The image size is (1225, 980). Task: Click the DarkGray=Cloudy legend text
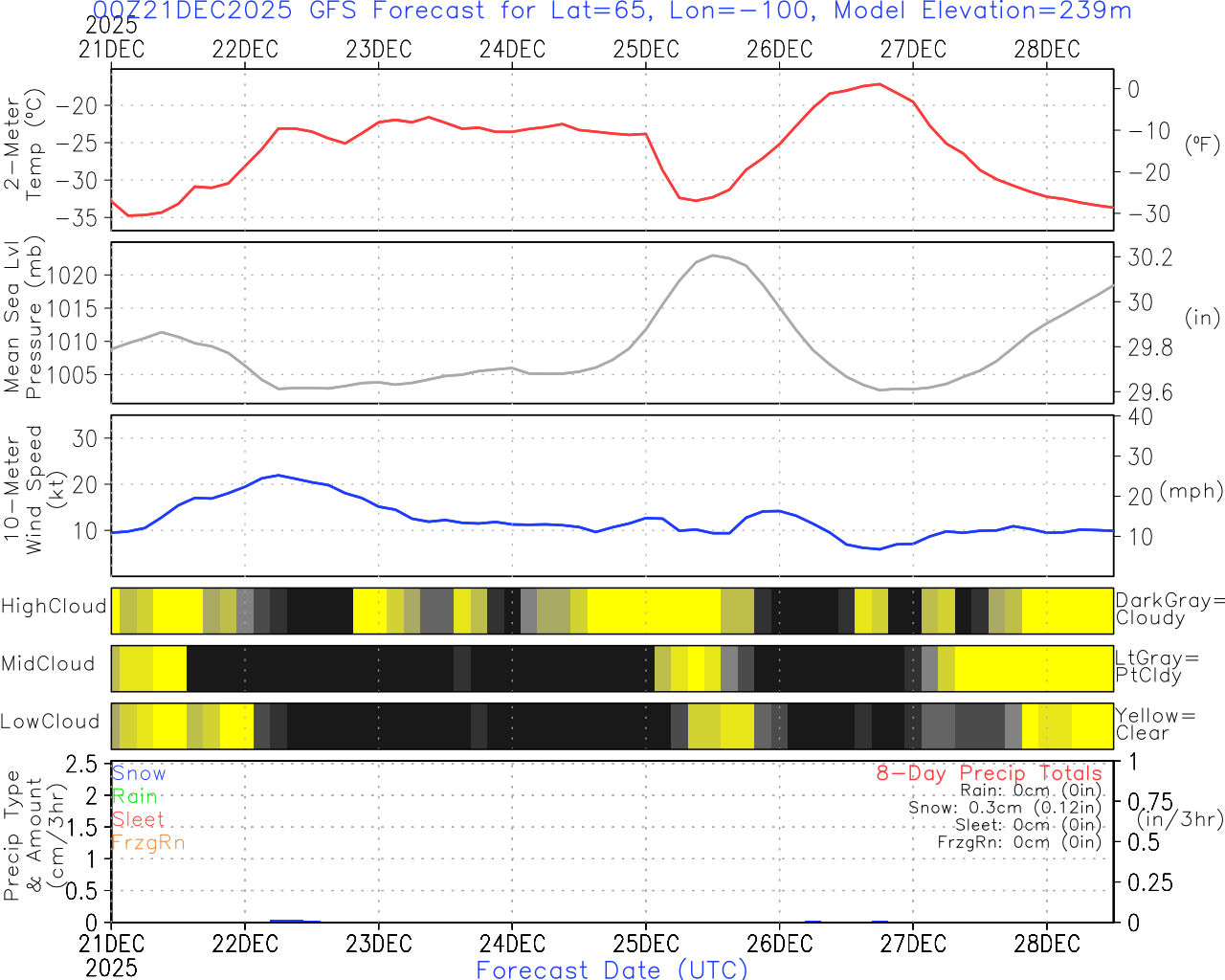click(1169, 610)
